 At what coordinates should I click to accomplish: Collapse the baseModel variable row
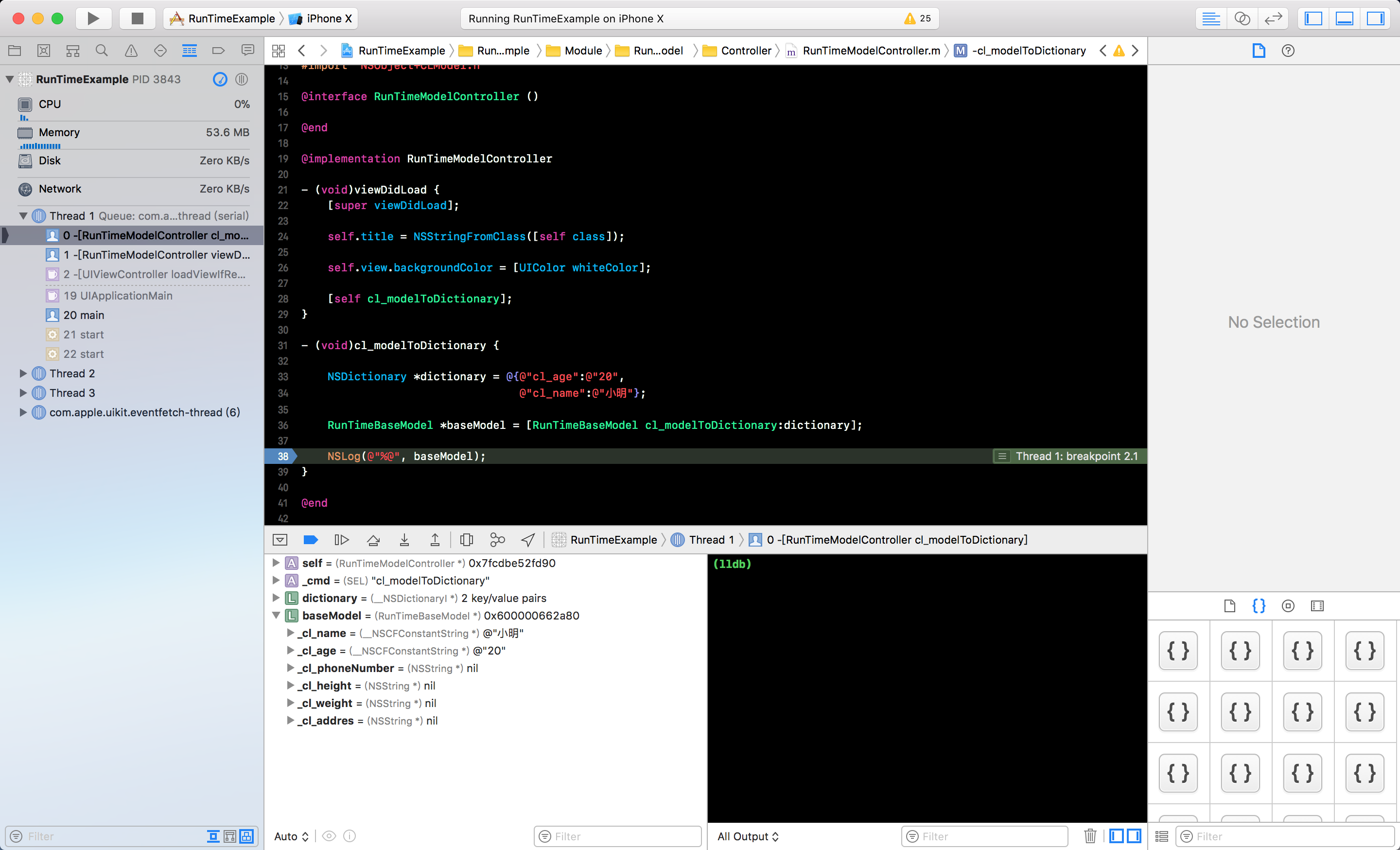[276, 615]
